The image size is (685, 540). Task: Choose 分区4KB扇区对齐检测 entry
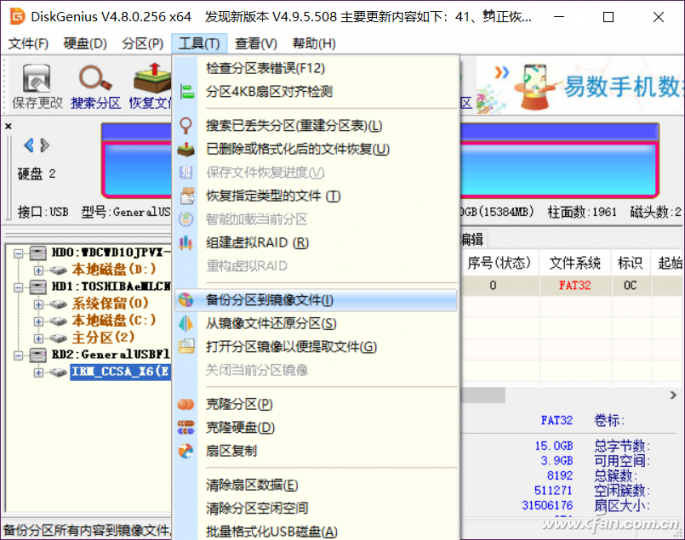(x=315, y=92)
